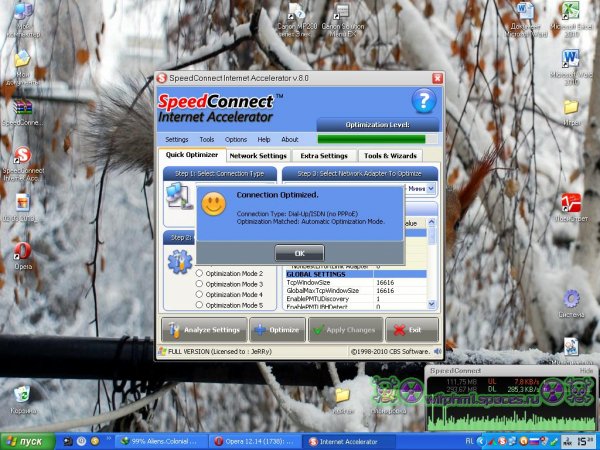600x450 pixels.
Task: Click the gear icon in Step 2
Action: pos(180,261)
